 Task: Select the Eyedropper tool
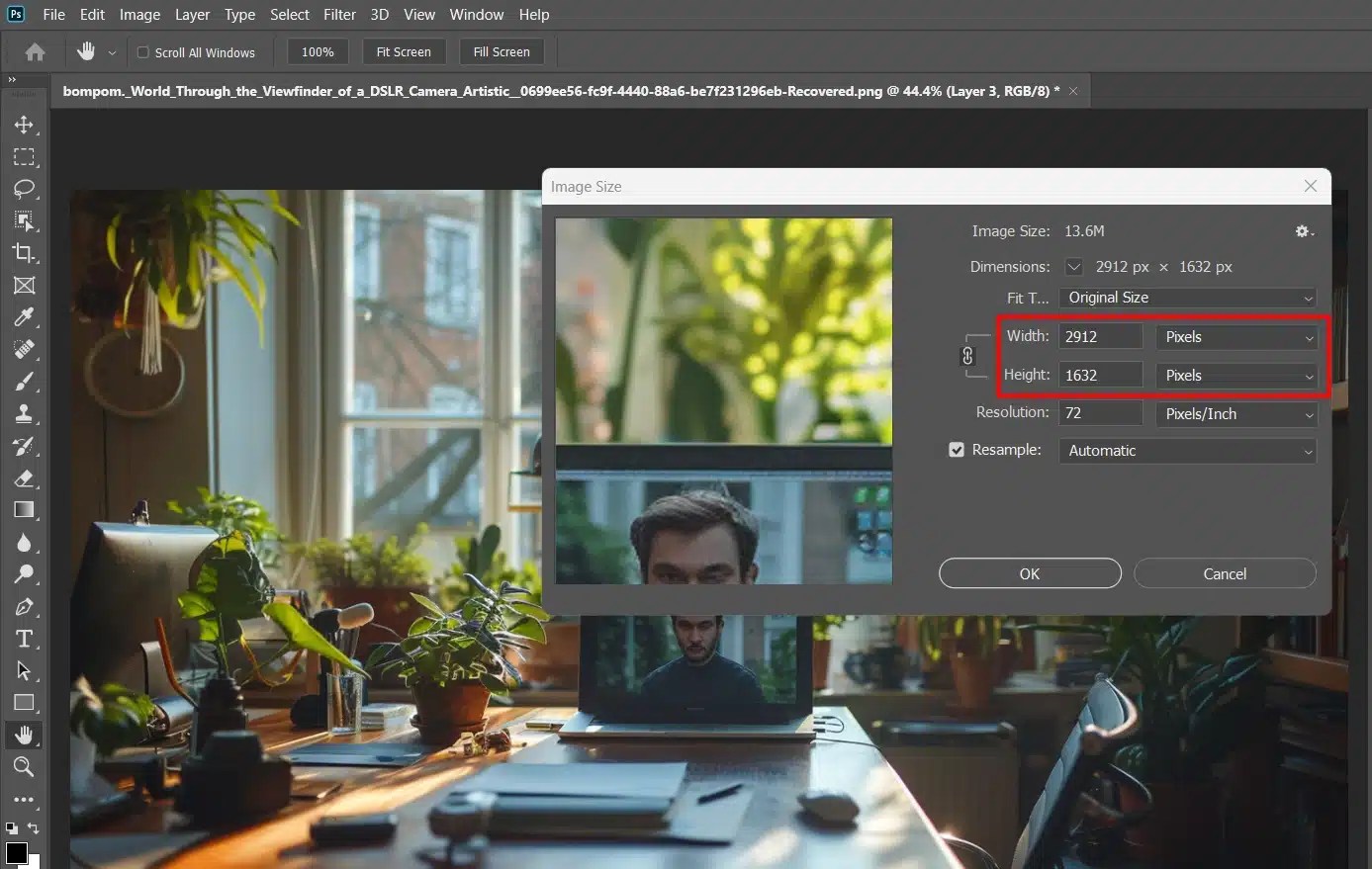(x=24, y=317)
